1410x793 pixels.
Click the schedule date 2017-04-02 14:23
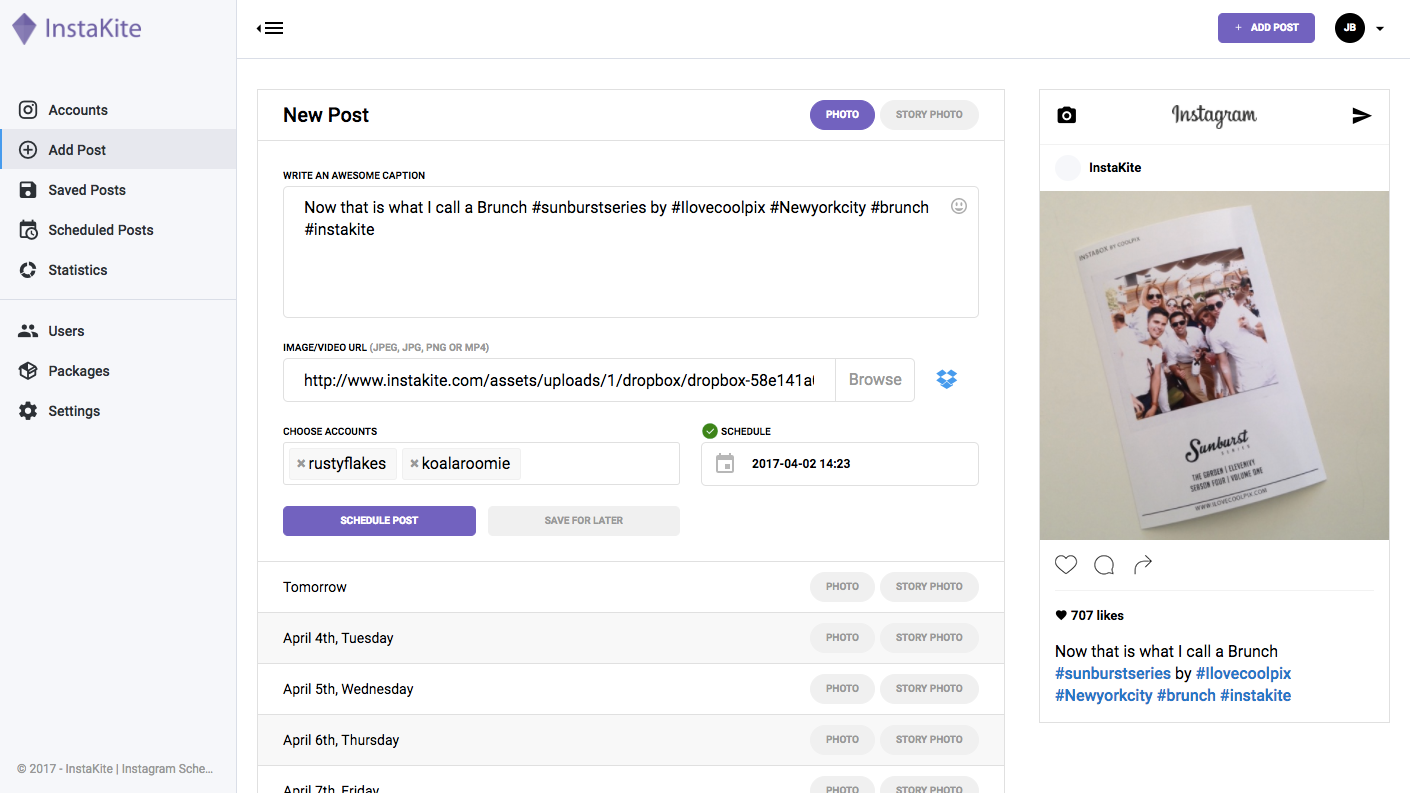tap(801, 464)
